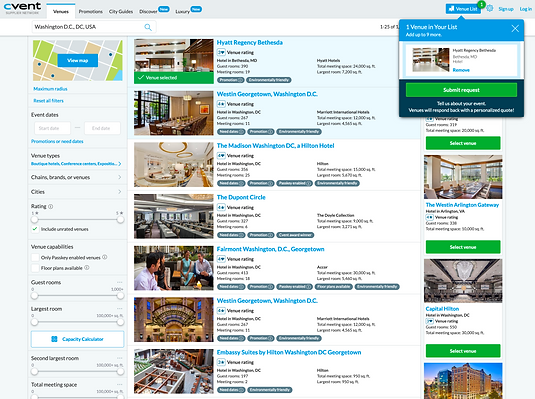Click the View map button
Screen dimensions: 535x399
coord(78,60)
